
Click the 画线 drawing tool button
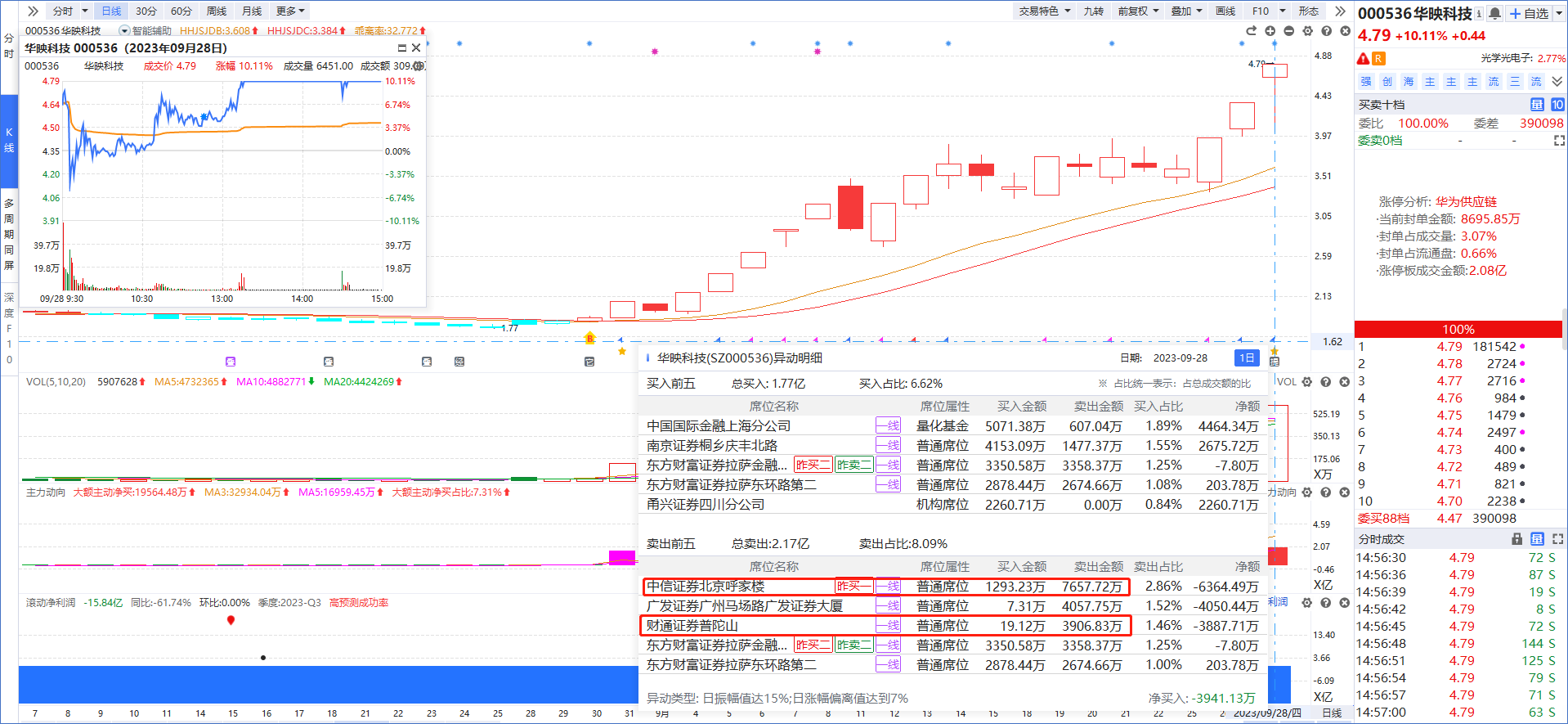tap(1225, 11)
